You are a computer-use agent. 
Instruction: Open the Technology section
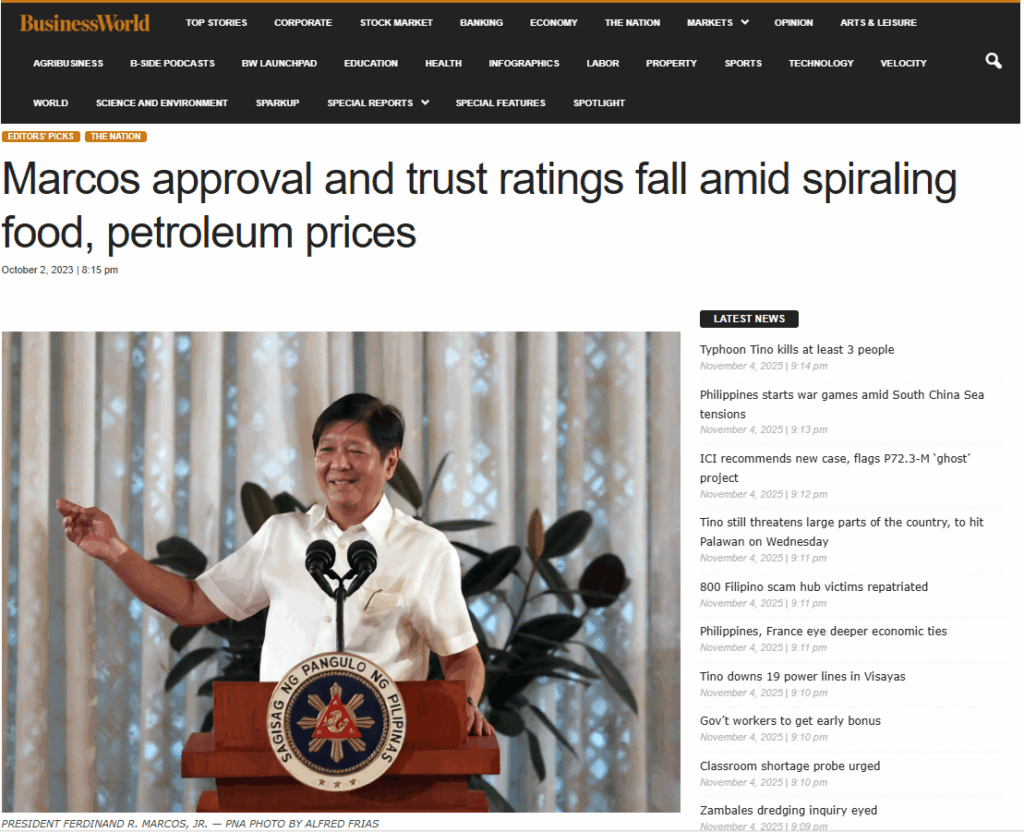pyautogui.click(x=820, y=63)
